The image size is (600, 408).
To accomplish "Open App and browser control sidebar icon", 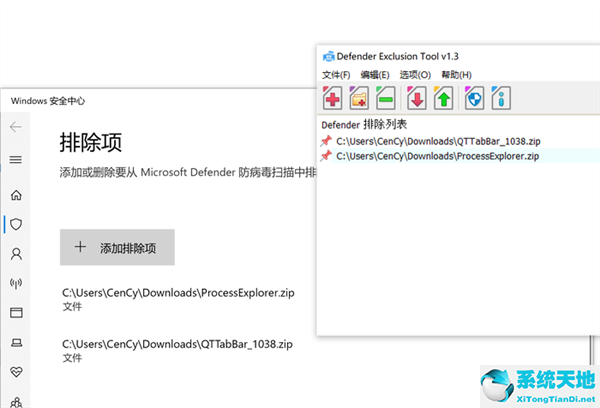I will pyautogui.click(x=16, y=313).
